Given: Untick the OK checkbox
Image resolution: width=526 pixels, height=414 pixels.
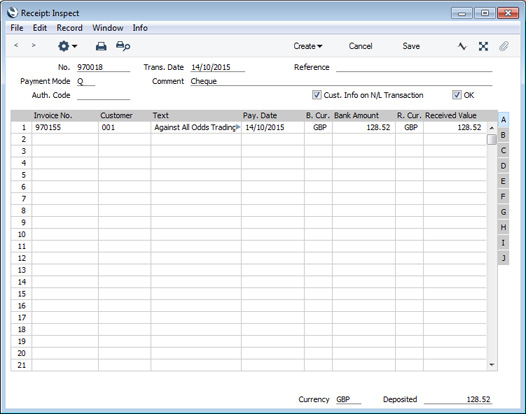Looking at the screenshot, I should [x=457, y=95].
